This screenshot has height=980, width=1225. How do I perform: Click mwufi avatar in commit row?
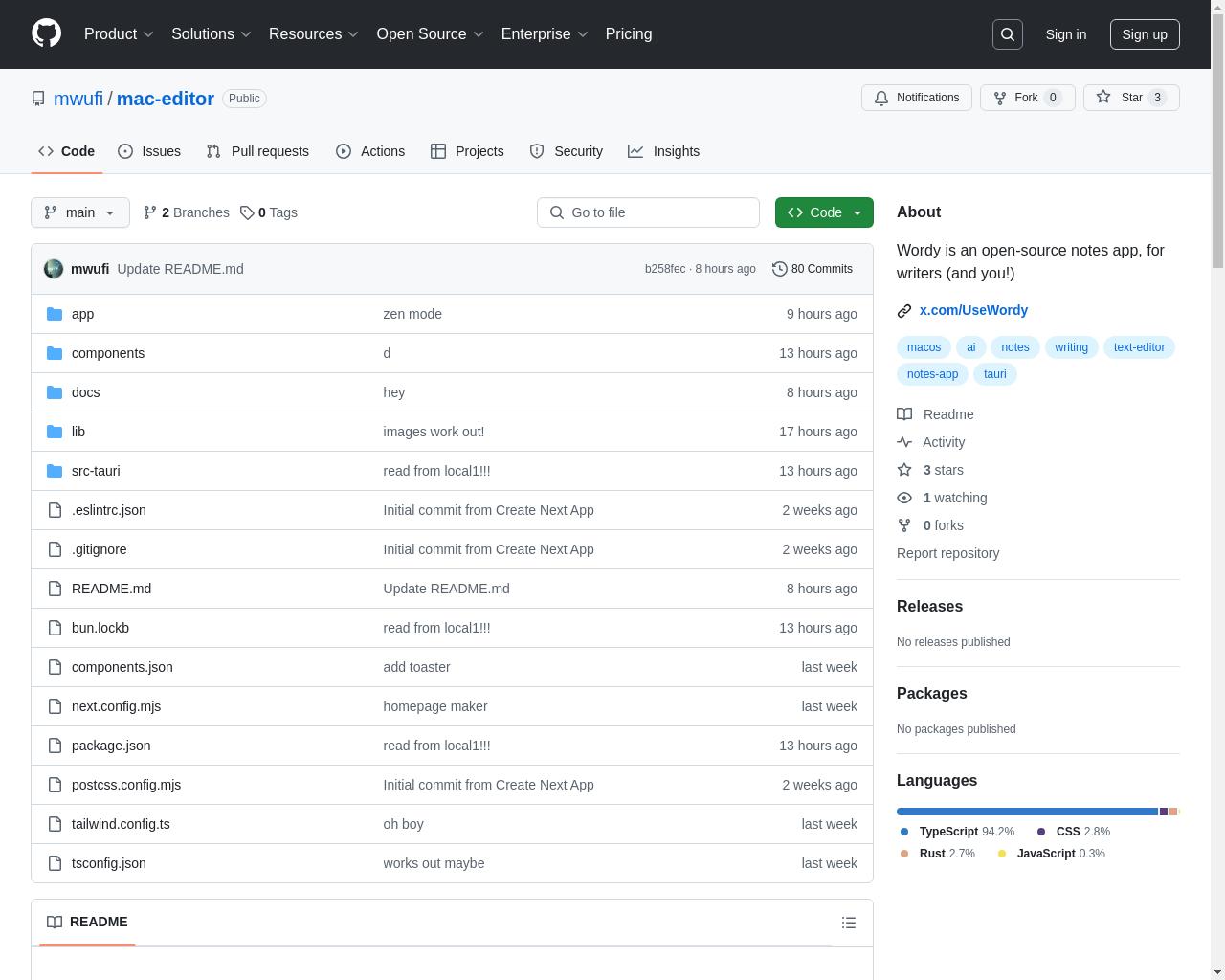[x=54, y=269]
